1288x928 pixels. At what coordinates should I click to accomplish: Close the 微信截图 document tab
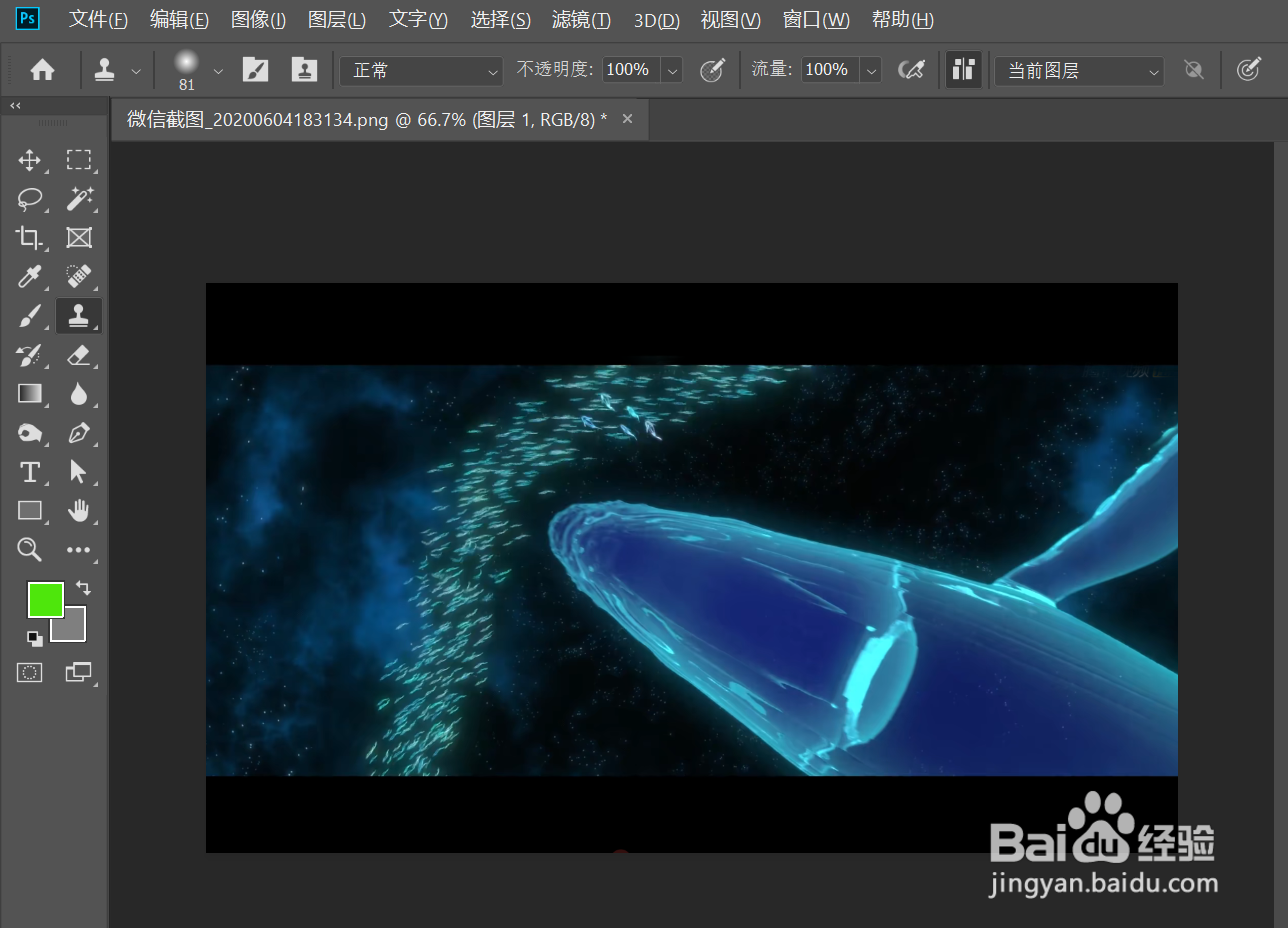point(628,119)
